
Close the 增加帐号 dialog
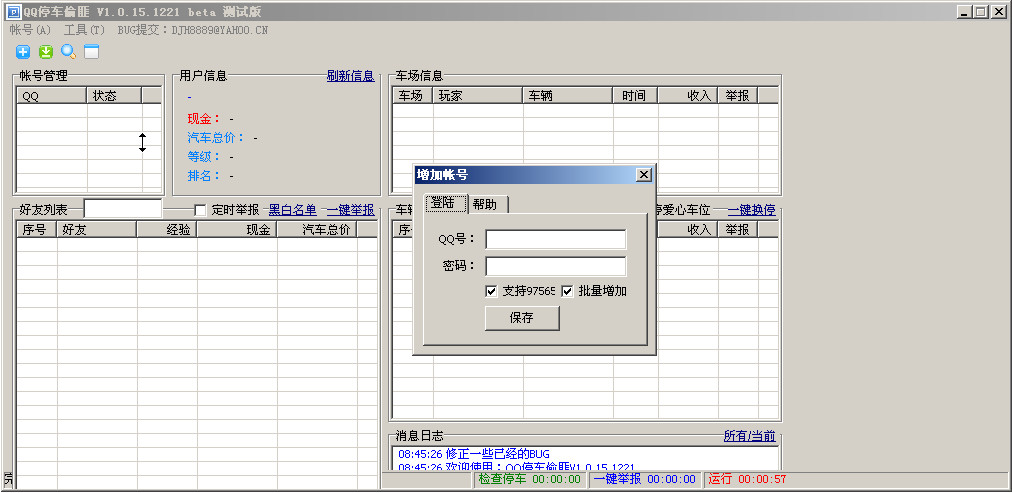[643, 175]
